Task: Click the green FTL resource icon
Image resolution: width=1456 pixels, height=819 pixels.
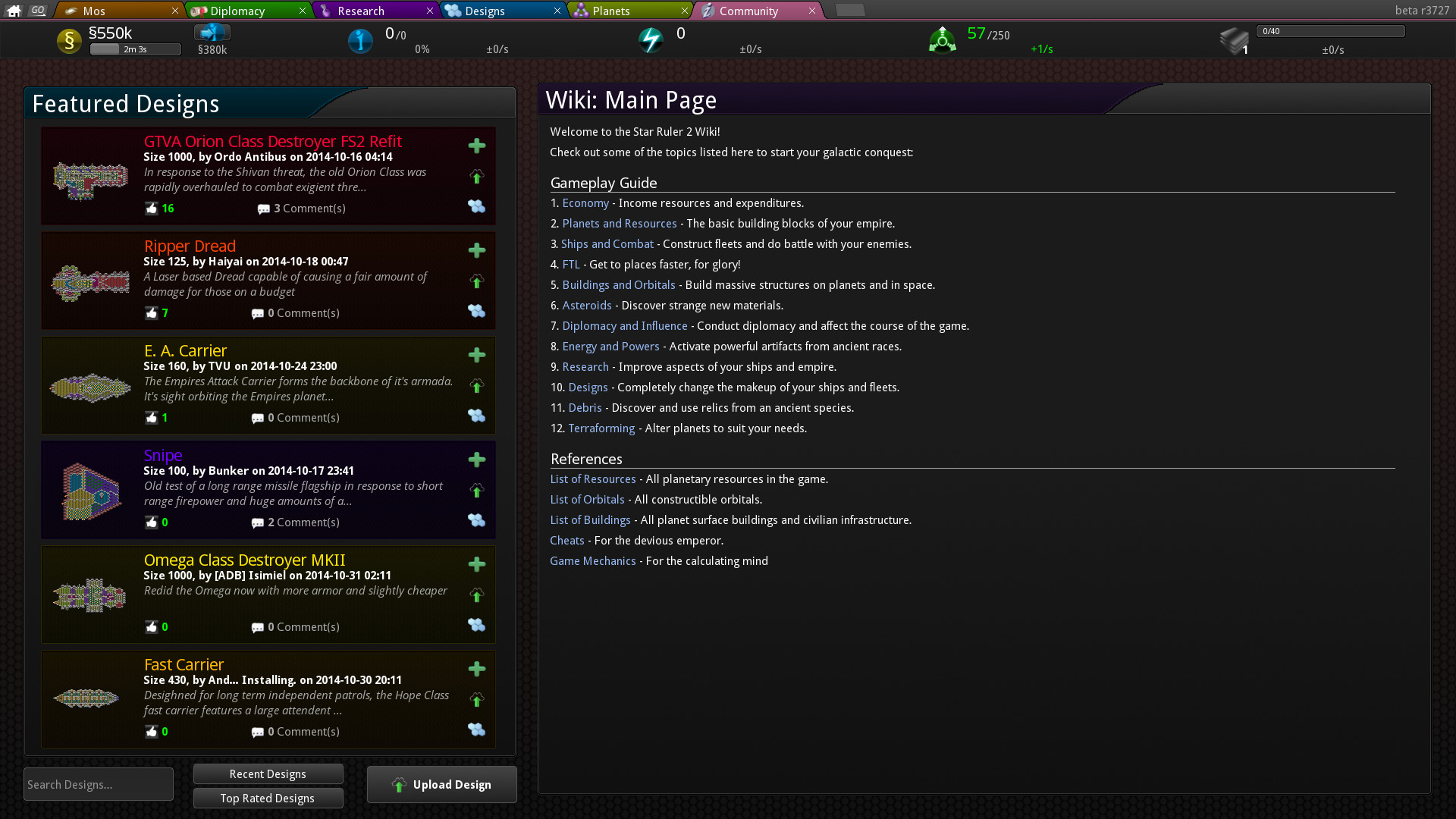Action: click(x=942, y=40)
